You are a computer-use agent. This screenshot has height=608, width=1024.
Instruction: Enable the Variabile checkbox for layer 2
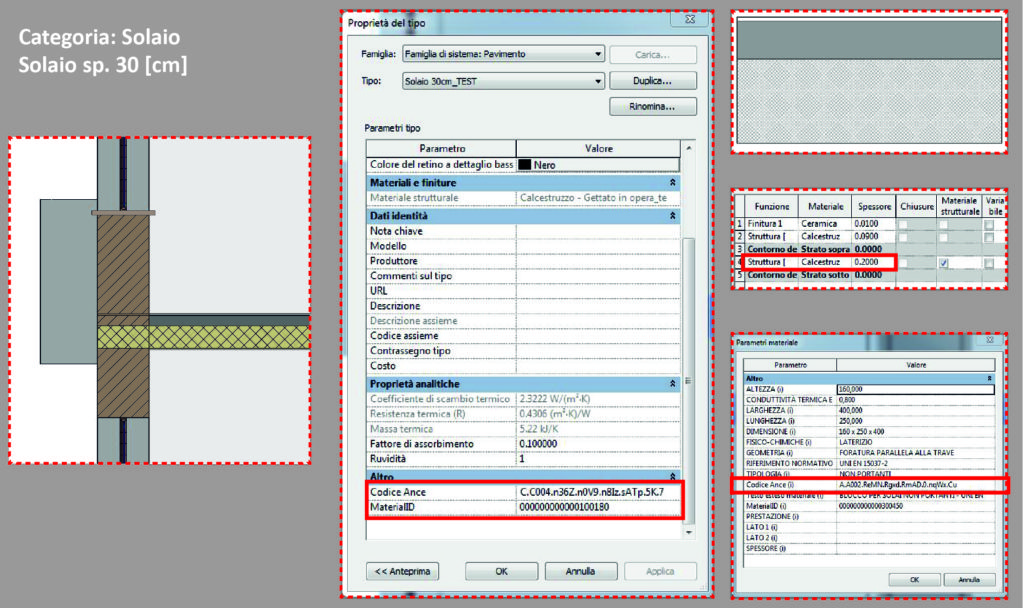tap(987, 235)
